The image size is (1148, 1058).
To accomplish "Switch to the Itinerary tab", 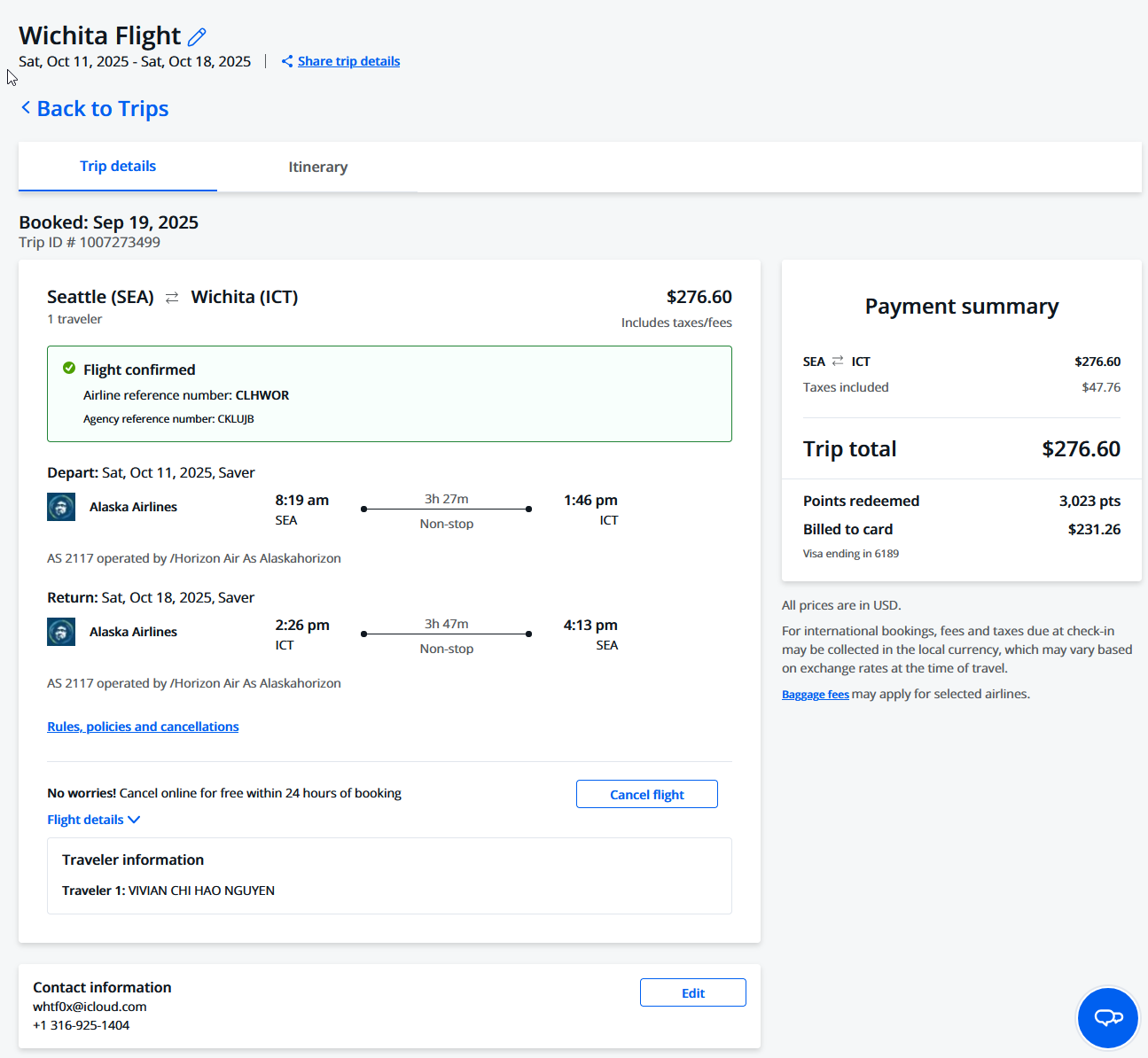I will point(317,167).
